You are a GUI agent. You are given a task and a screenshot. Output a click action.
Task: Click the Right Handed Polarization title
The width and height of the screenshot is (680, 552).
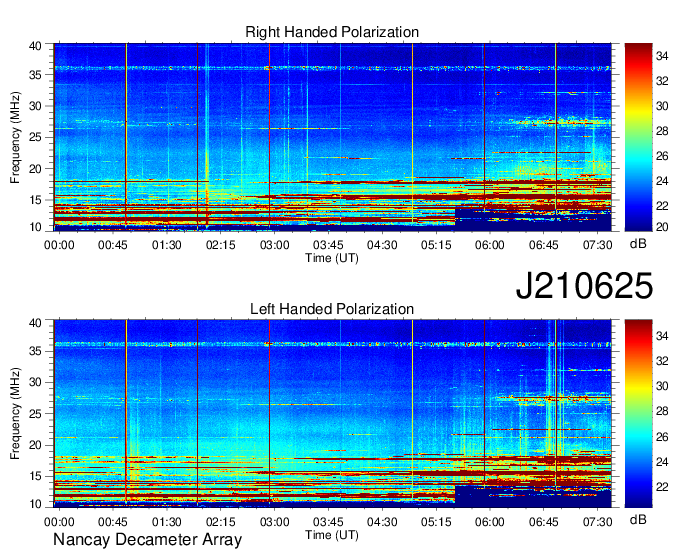(332, 32)
